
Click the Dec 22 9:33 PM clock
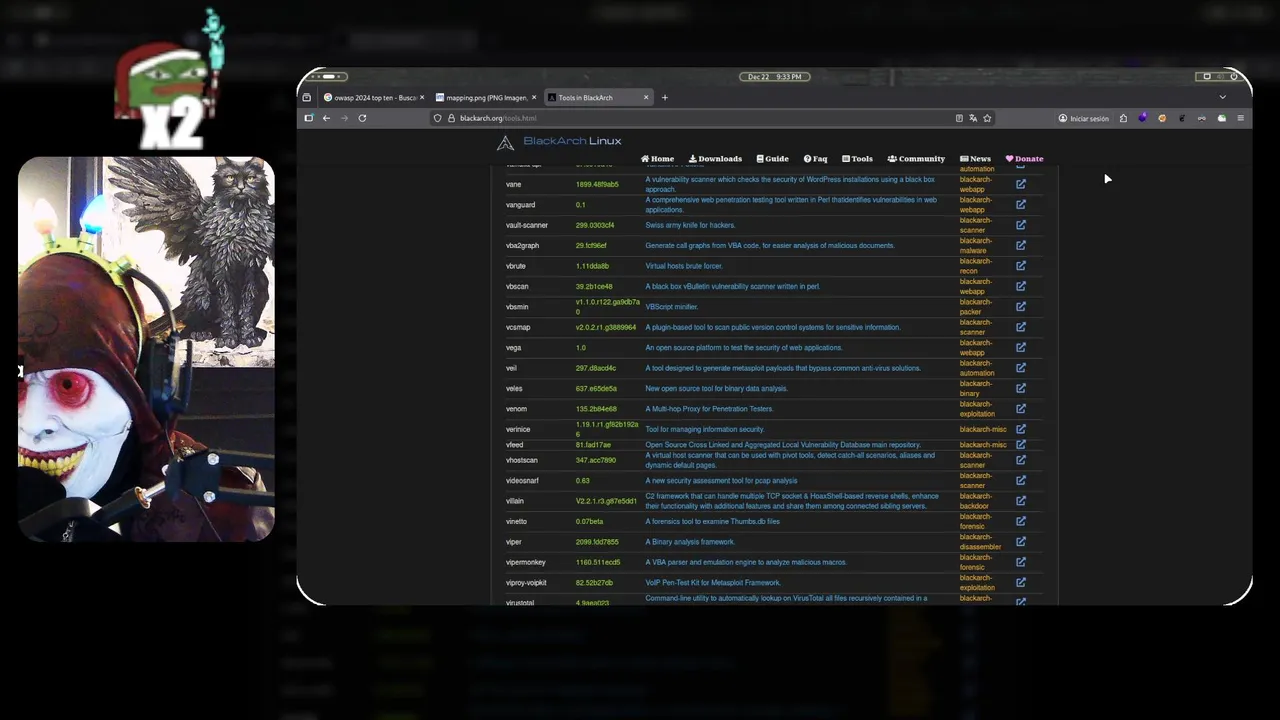click(774, 77)
